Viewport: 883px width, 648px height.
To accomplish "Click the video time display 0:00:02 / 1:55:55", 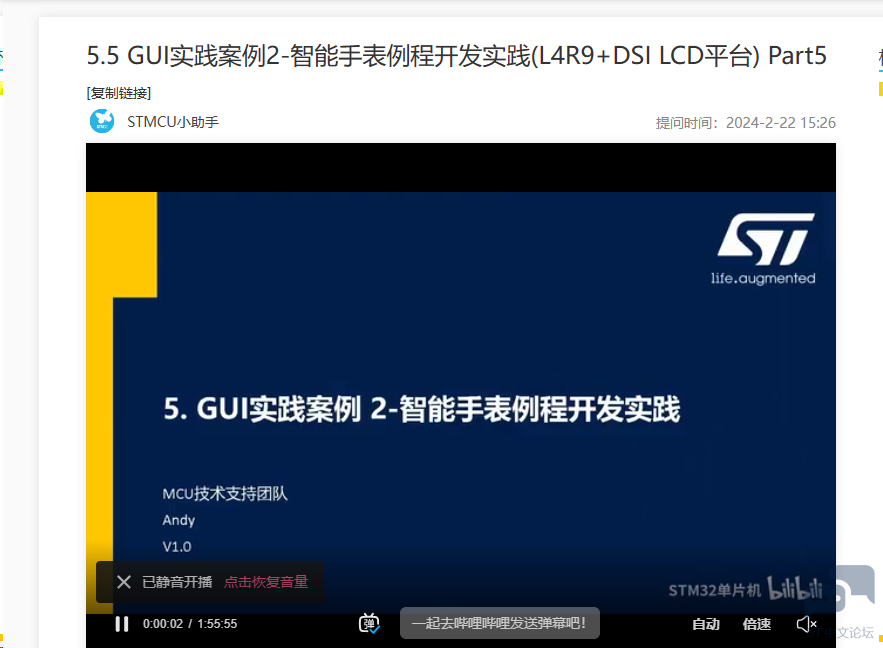I will coord(190,624).
